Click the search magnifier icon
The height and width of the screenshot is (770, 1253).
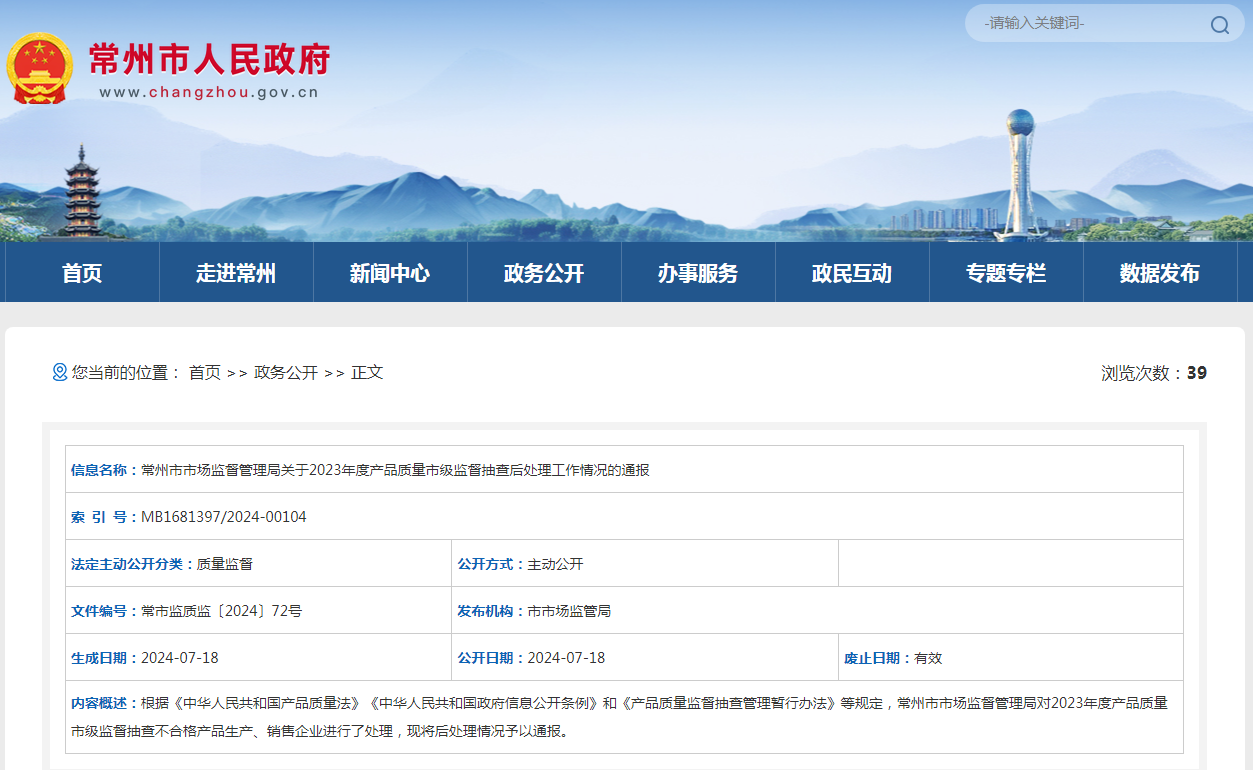(x=1220, y=24)
